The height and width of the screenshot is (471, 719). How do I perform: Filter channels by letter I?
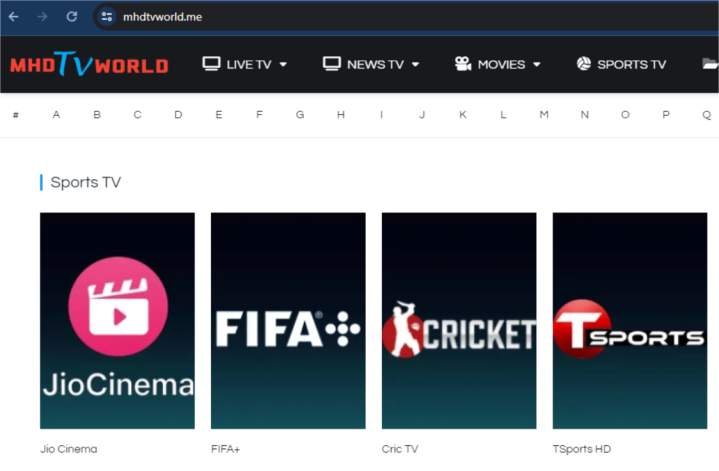382,115
